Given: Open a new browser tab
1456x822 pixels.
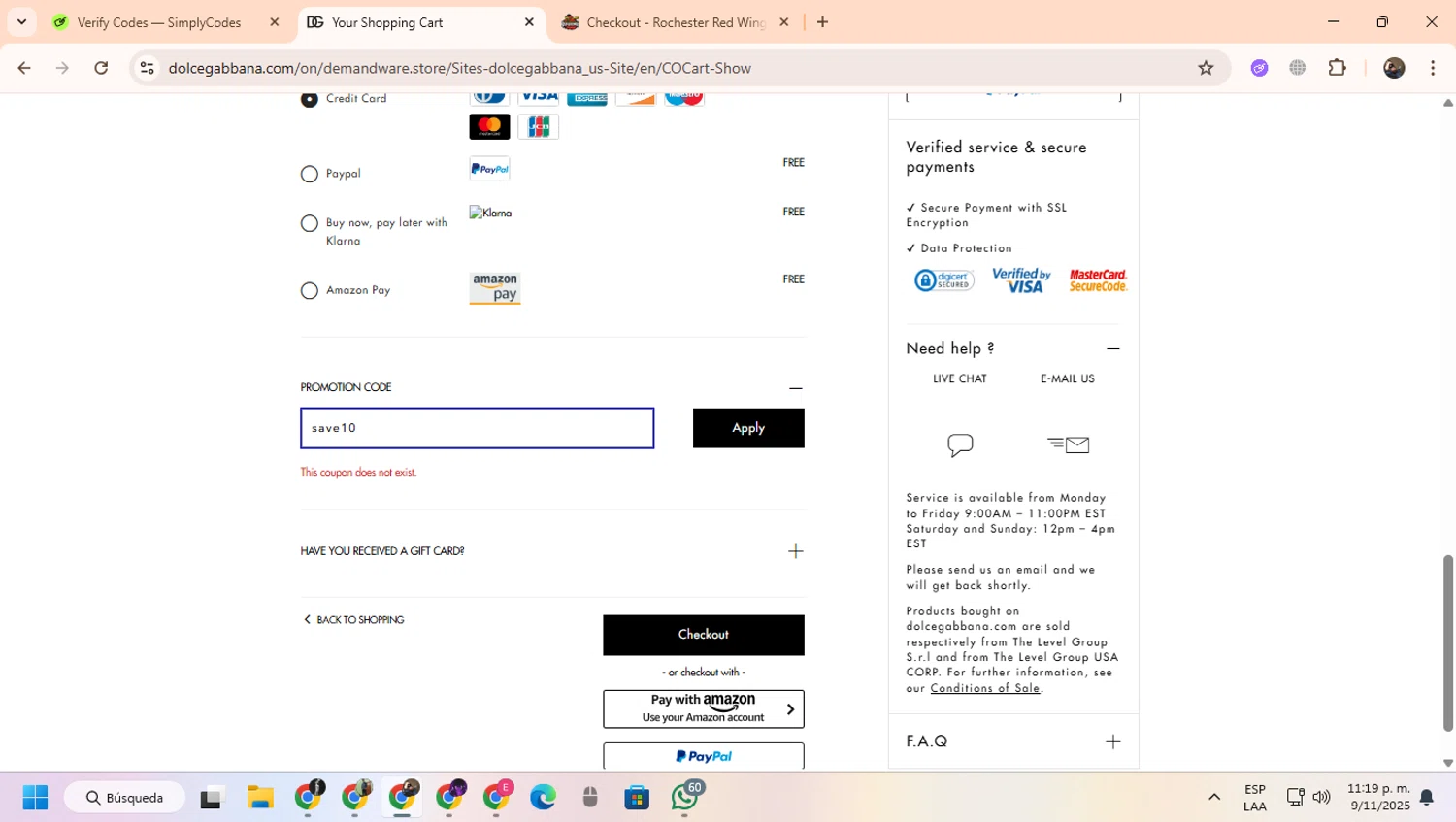Looking at the screenshot, I should (x=823, y=22).
